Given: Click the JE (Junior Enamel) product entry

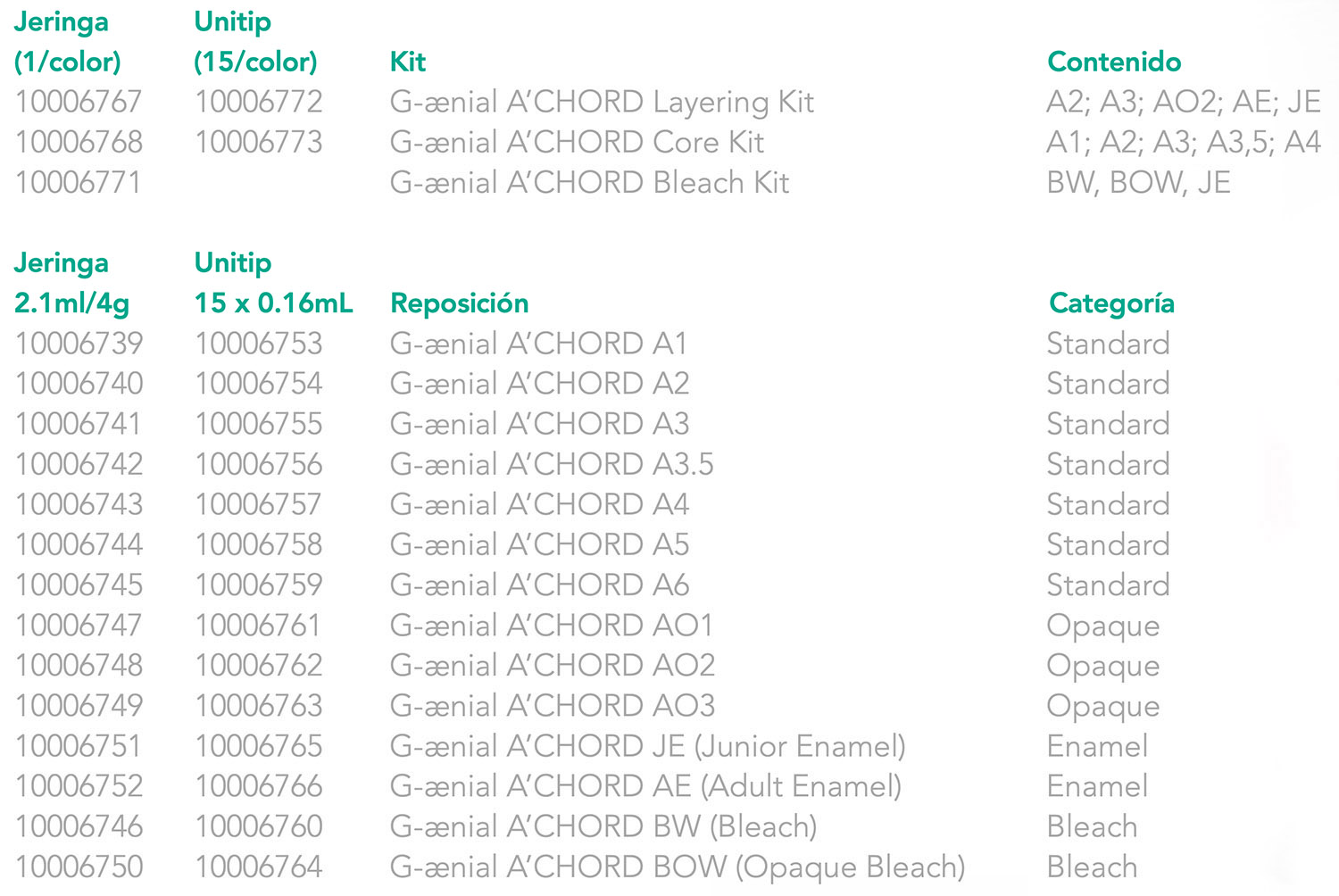Looking at the screenshot, I should point(647,746).
